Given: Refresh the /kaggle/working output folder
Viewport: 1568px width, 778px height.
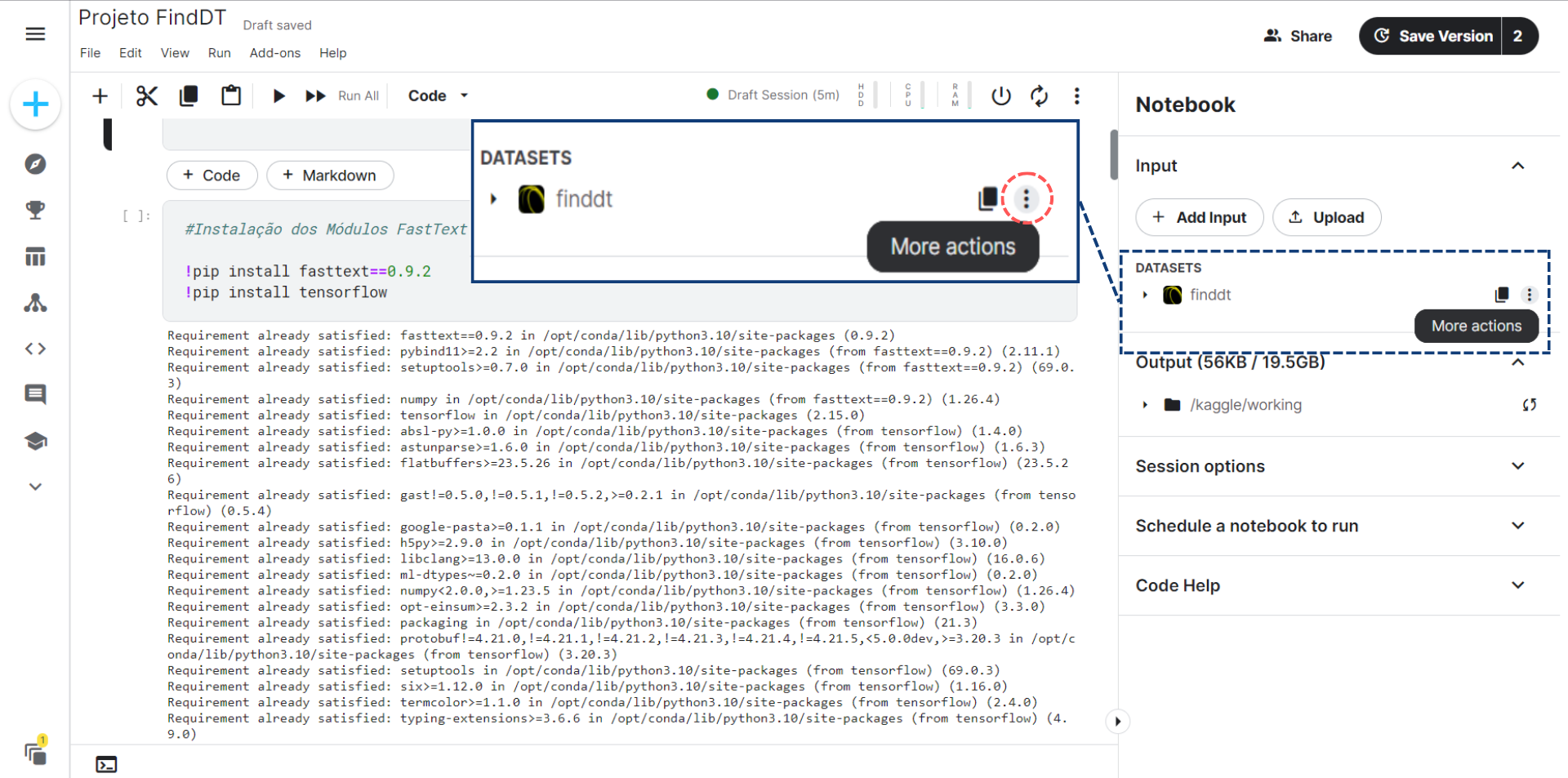Looking at the screenshot, I should click(1529, 405).
